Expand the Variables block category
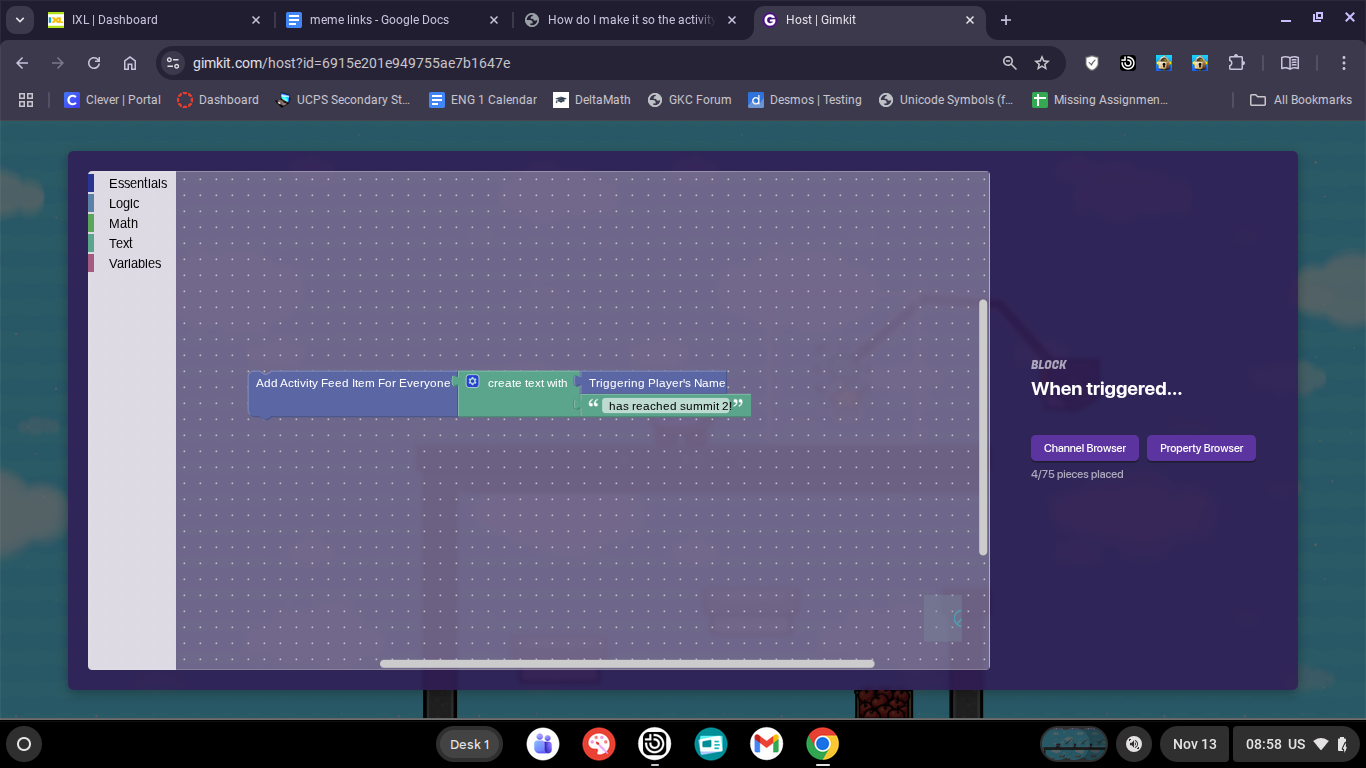Screen dimensions: 1366x768 [135, 263]
